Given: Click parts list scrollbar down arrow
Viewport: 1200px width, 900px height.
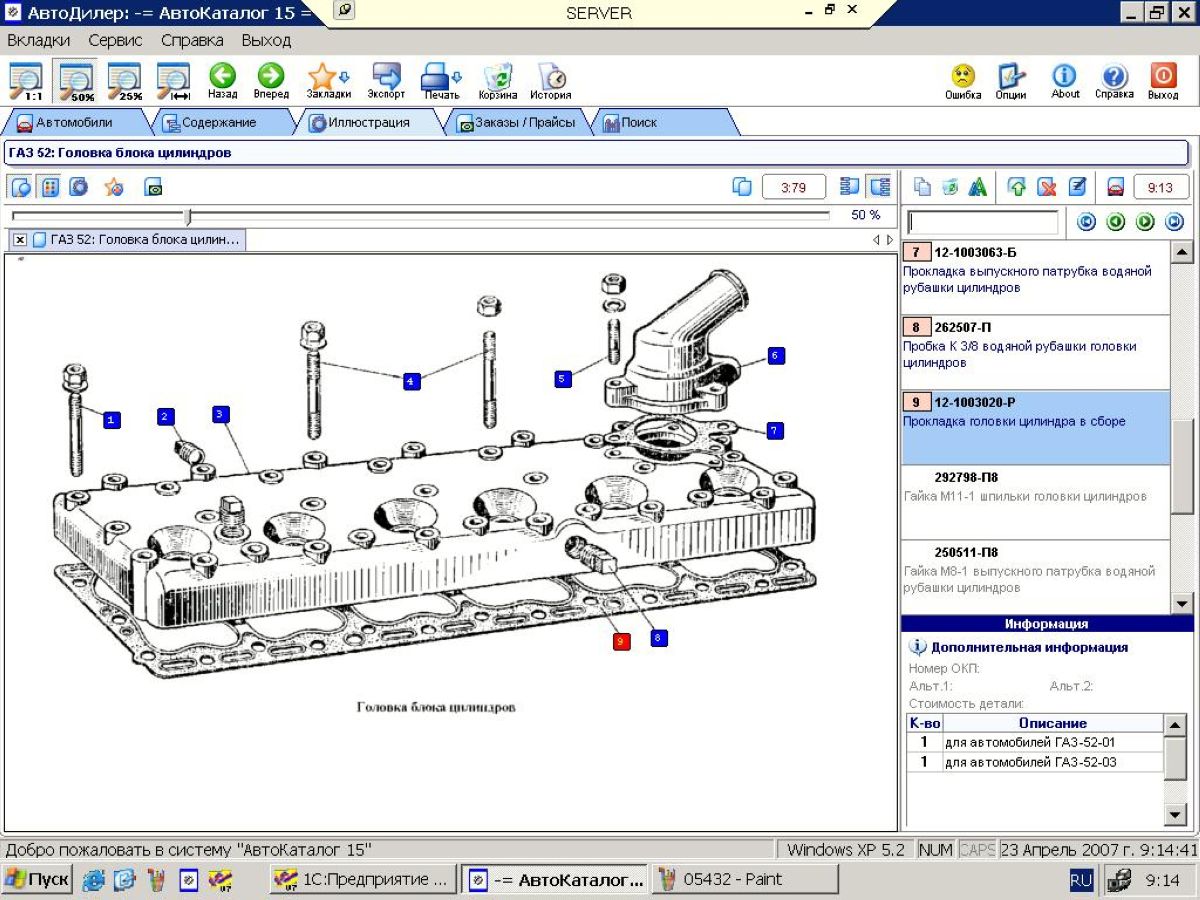Looking at the screenshot, I should 1182,603.
